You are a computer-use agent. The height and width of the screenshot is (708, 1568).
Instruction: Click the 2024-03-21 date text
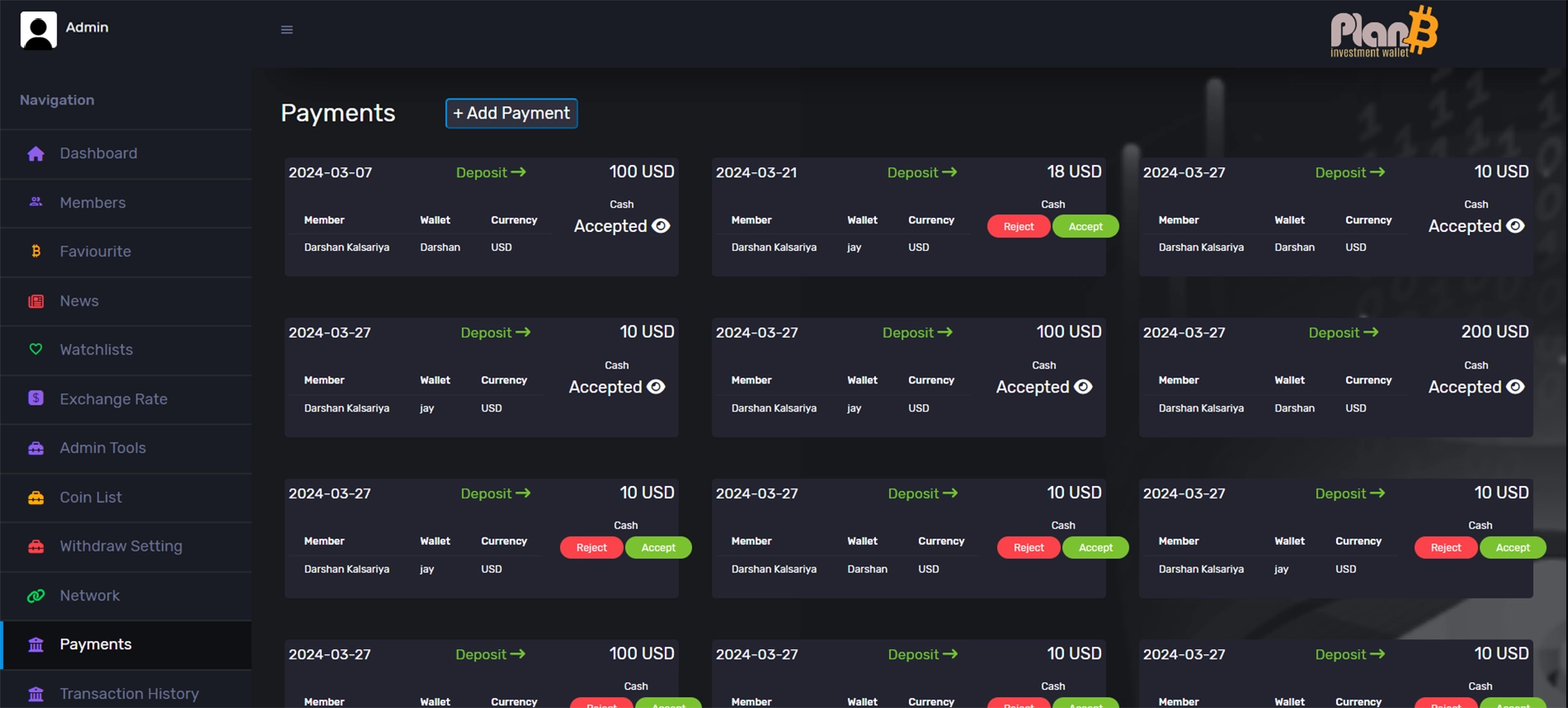click(756, 172)
